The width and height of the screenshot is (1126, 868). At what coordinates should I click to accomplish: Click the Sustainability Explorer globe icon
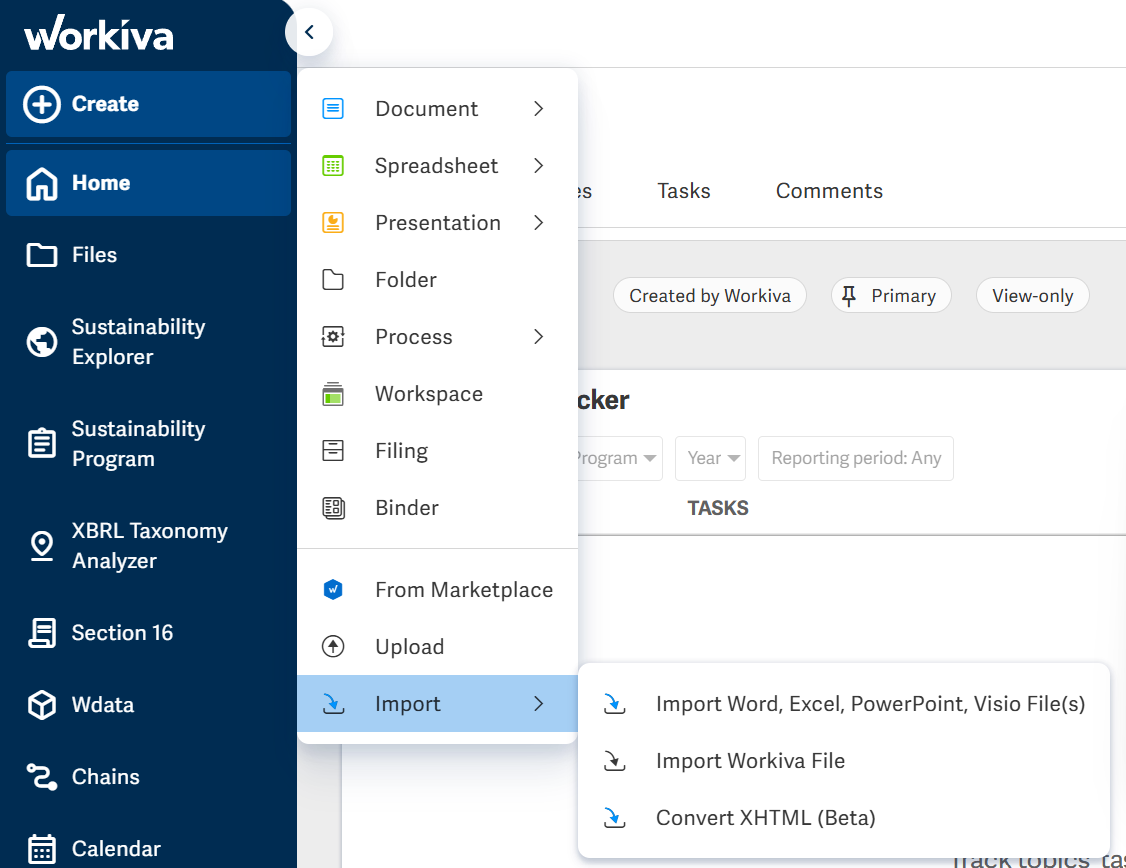click(x=42, y=342)
